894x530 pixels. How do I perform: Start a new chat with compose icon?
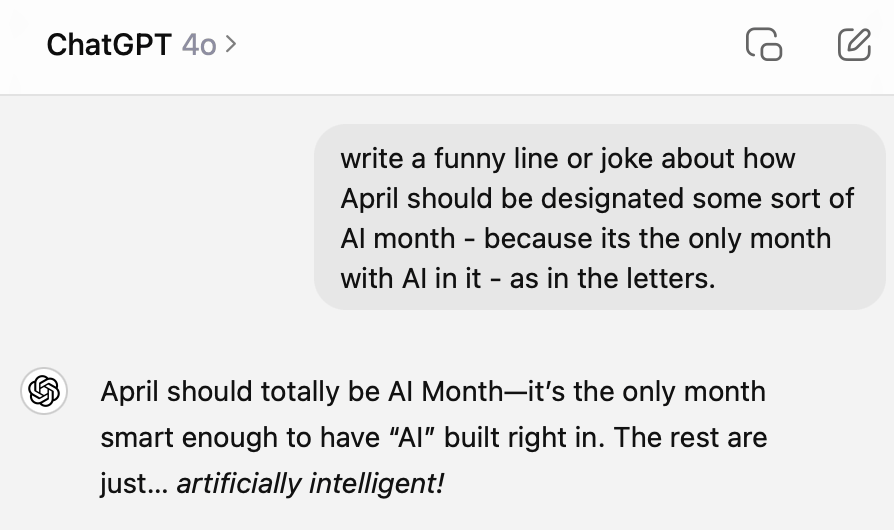853,45
